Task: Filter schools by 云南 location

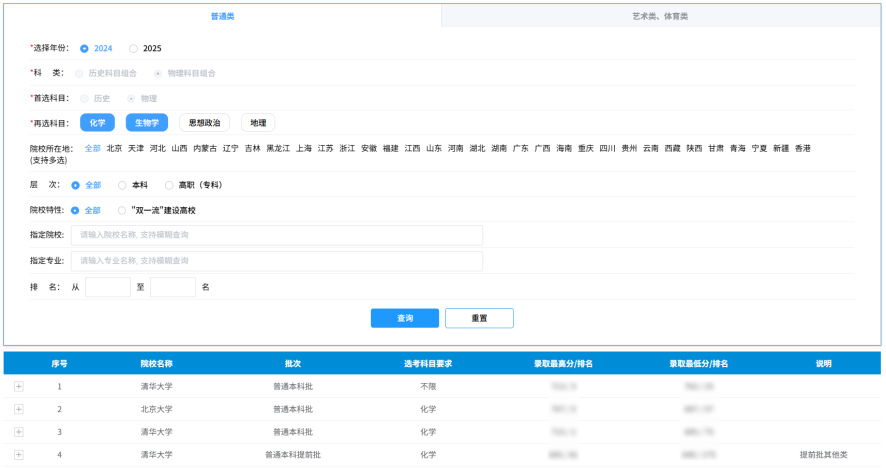Action: [x=651, y=148]
